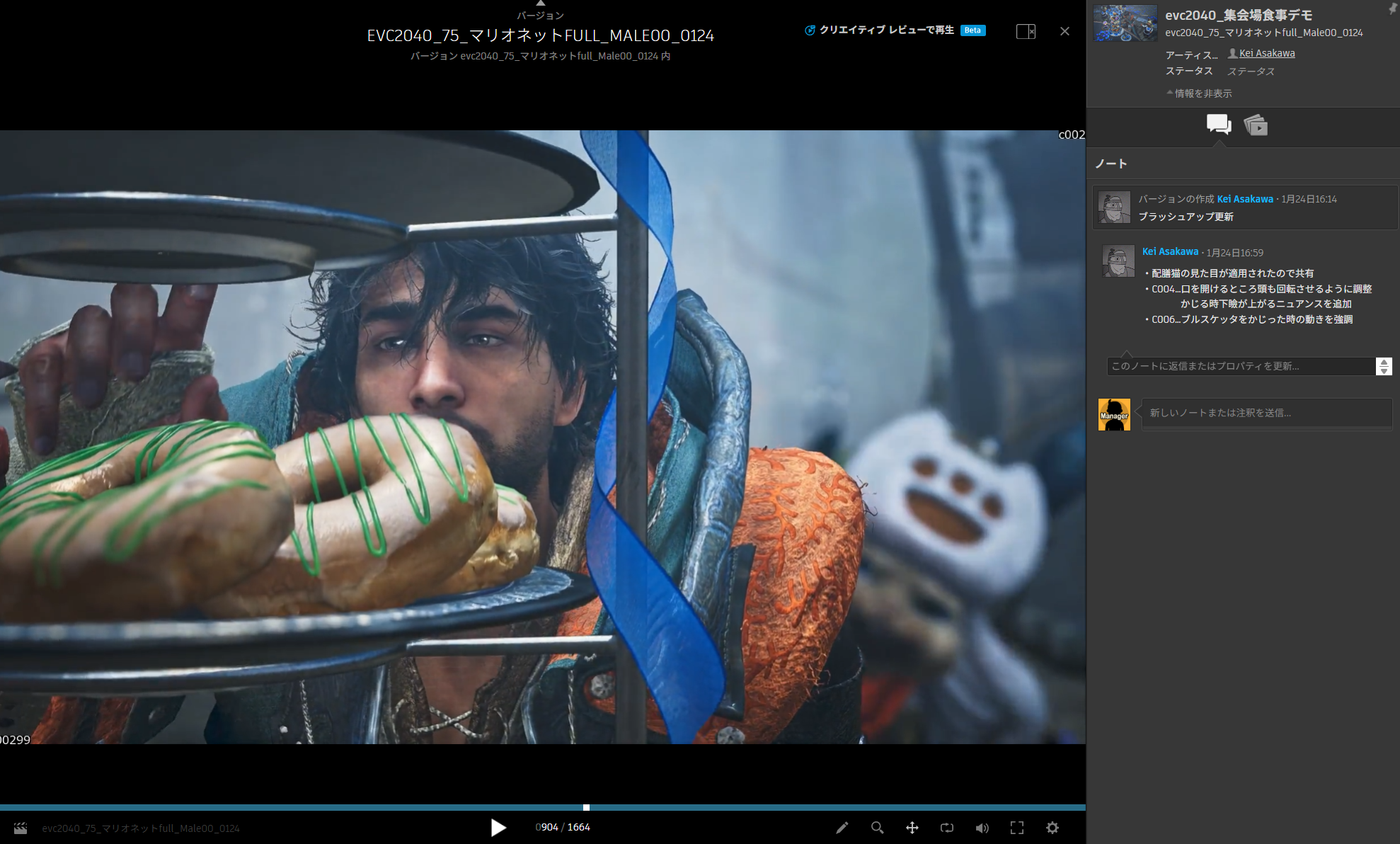Click the note reply properties stepper

(1384, 366)
